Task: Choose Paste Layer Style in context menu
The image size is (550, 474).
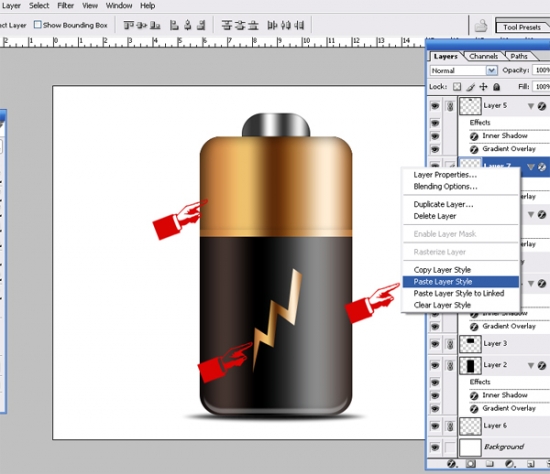Action: [461, 282]
